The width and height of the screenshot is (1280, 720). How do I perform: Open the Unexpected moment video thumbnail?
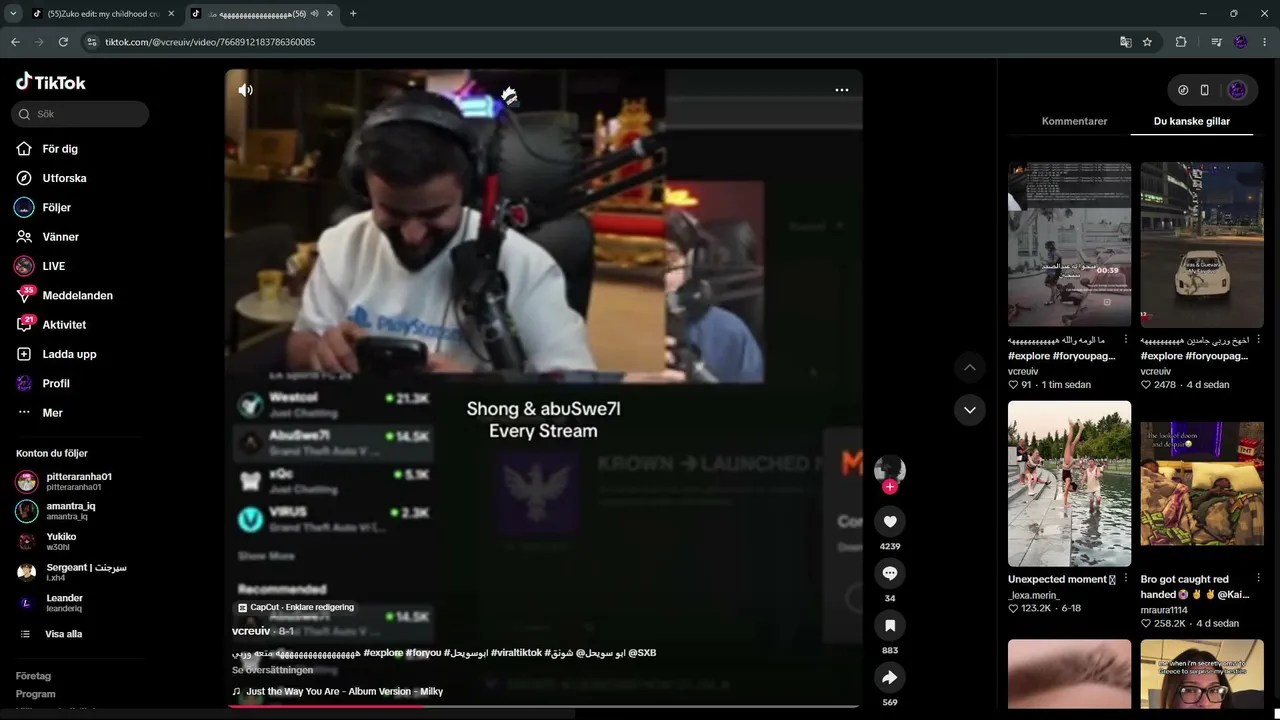pyautogui.click(x=1069, y=484)
